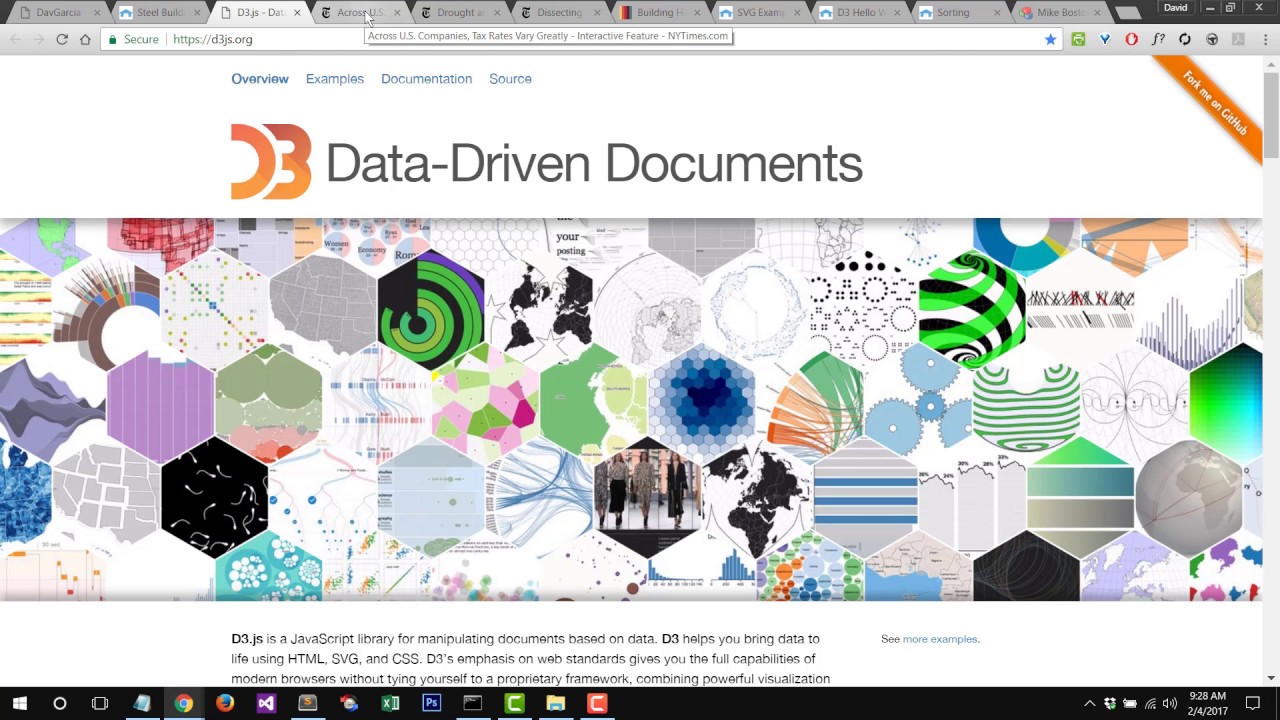This screenshot has height=720, width=1280.
Task: Open the Source nav link
Action: (510, 79)
